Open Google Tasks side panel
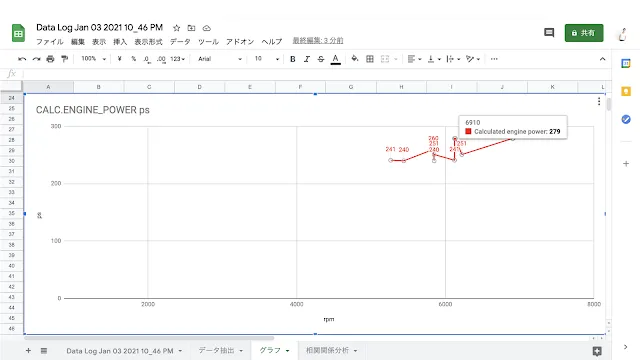The height and width of the screenshot is (360, 640). [626, 120]
